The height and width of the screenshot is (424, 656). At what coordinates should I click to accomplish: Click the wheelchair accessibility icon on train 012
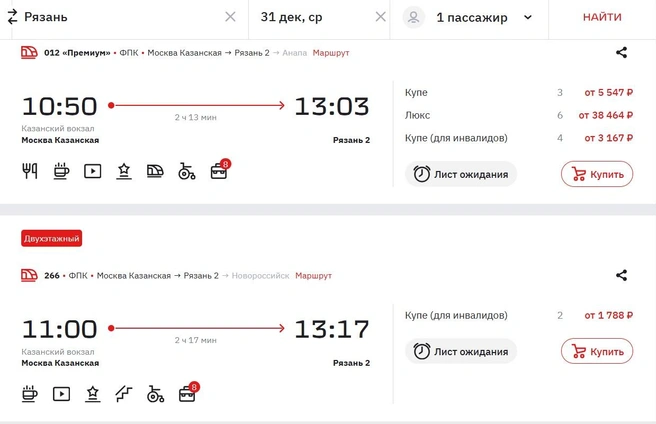pyautogui.click(x=187, y=171)
